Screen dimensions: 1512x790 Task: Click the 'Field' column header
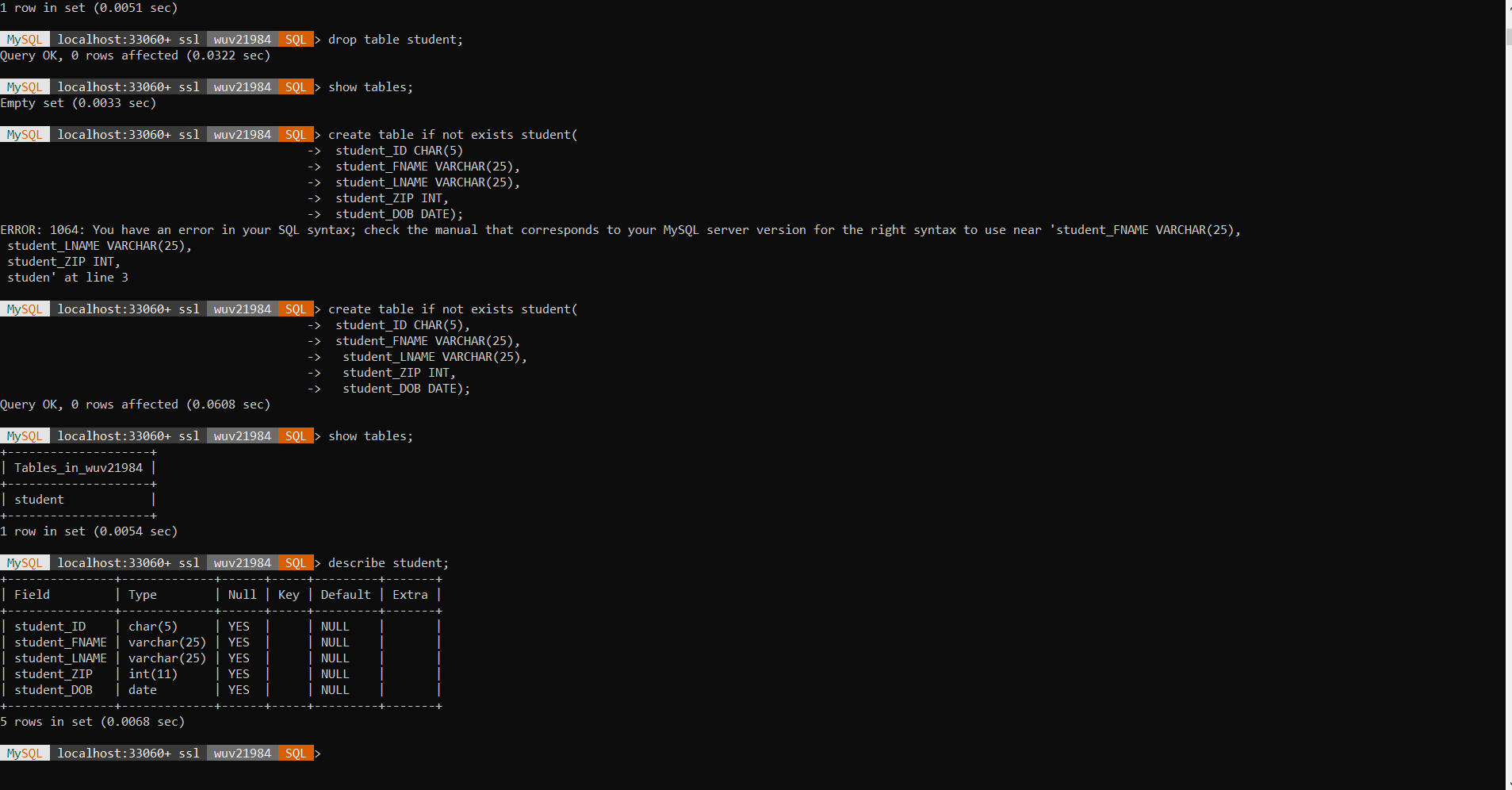[32, 595]
